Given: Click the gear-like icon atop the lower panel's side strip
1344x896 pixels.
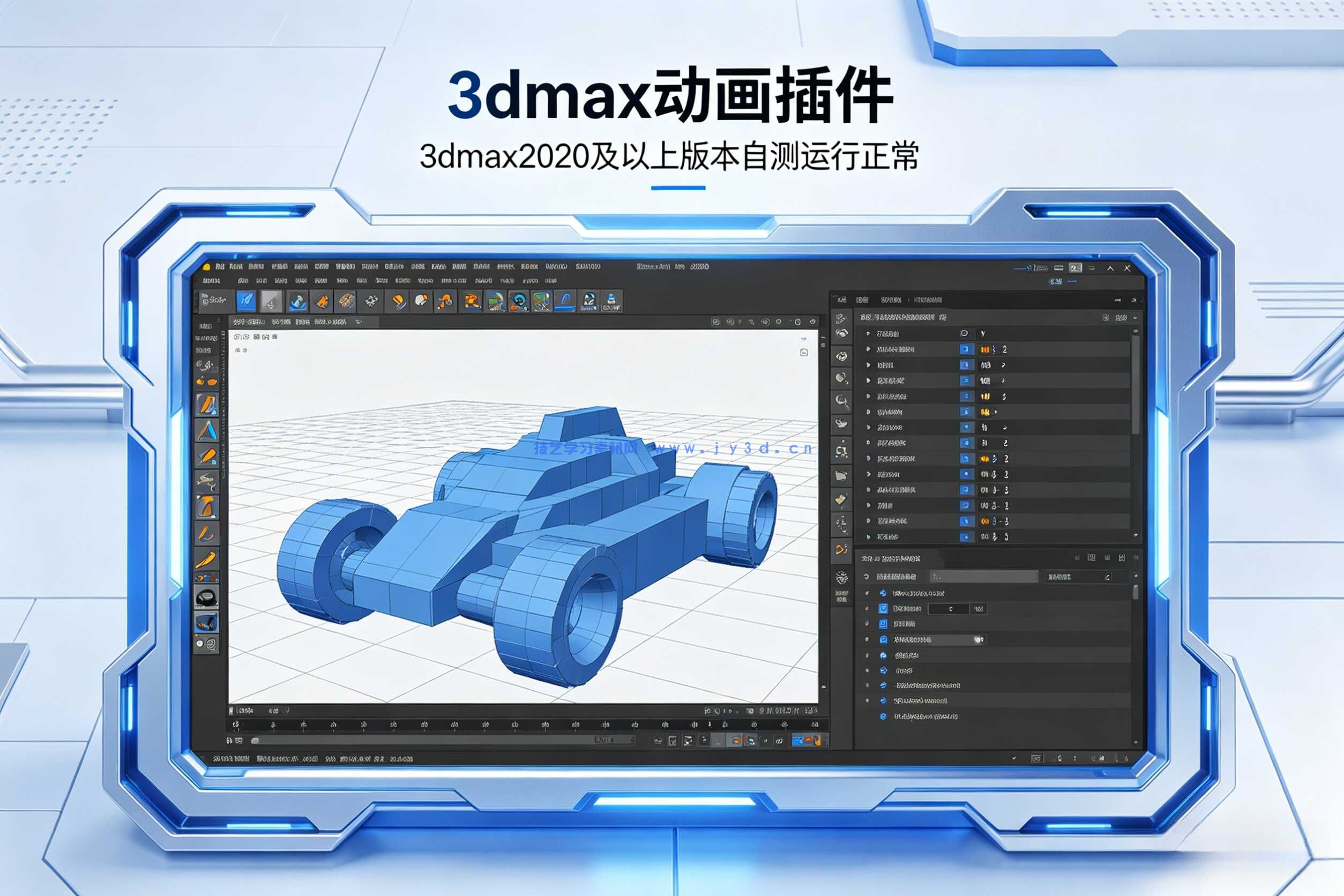Looking at the screenshot, I should (x=841, y=577).
